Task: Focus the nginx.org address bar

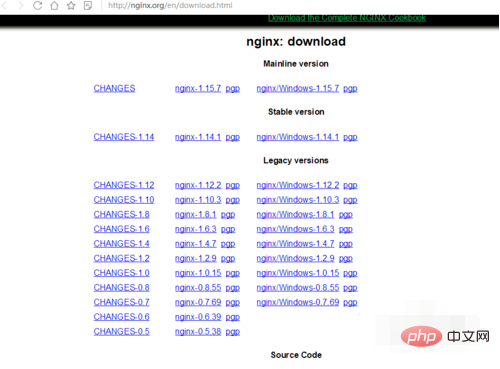Action: (x=170, y=5)
